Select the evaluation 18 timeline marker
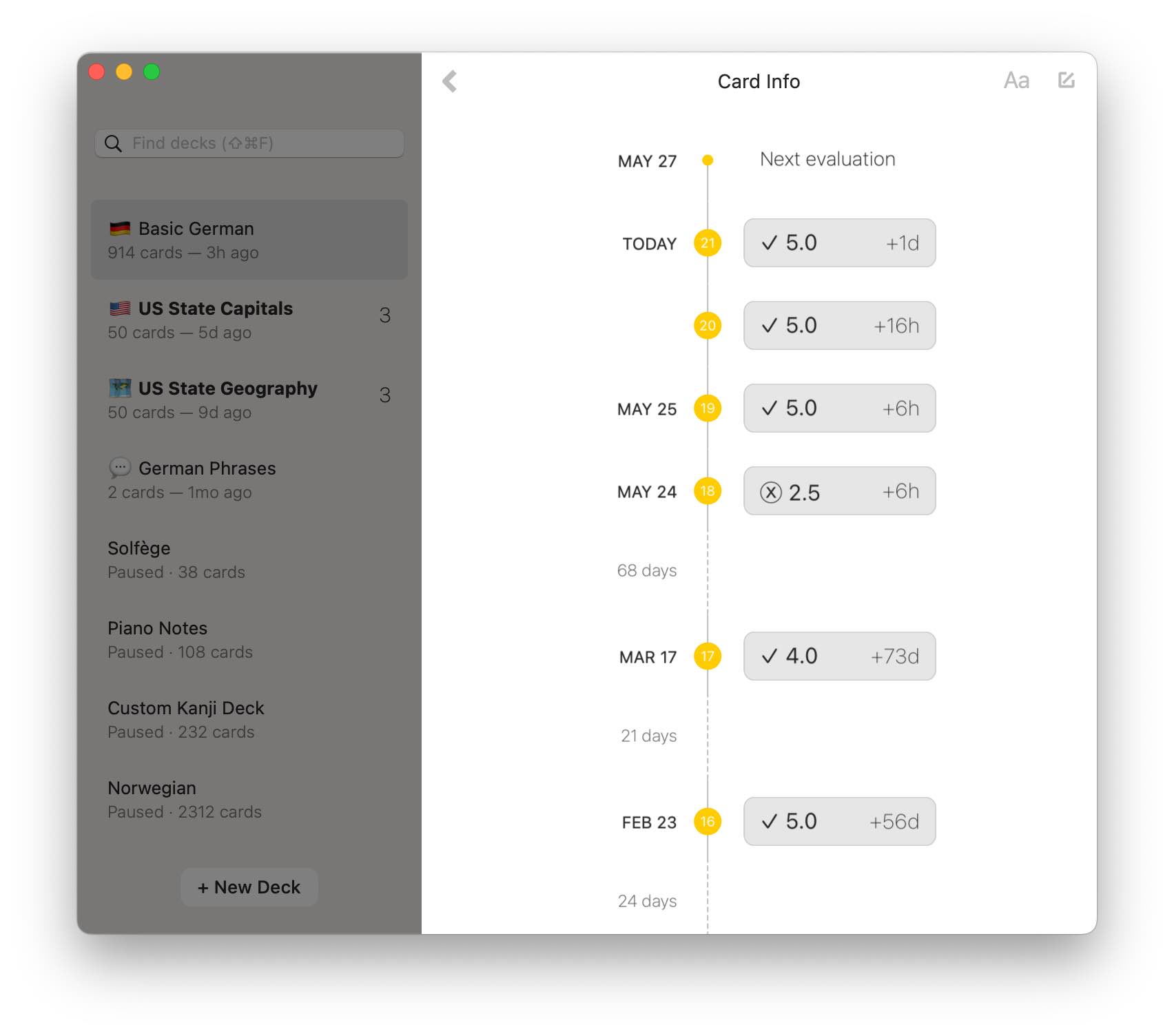Screen dimensions: 1174x1036 pos(708,491)
